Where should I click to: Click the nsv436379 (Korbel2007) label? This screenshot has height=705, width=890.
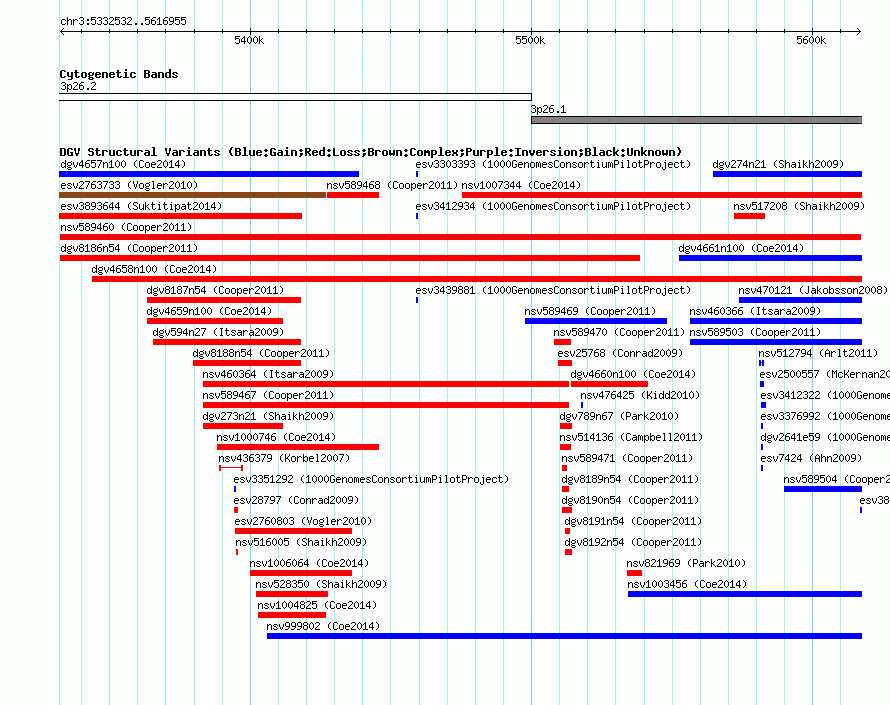[x=284, y=459]
